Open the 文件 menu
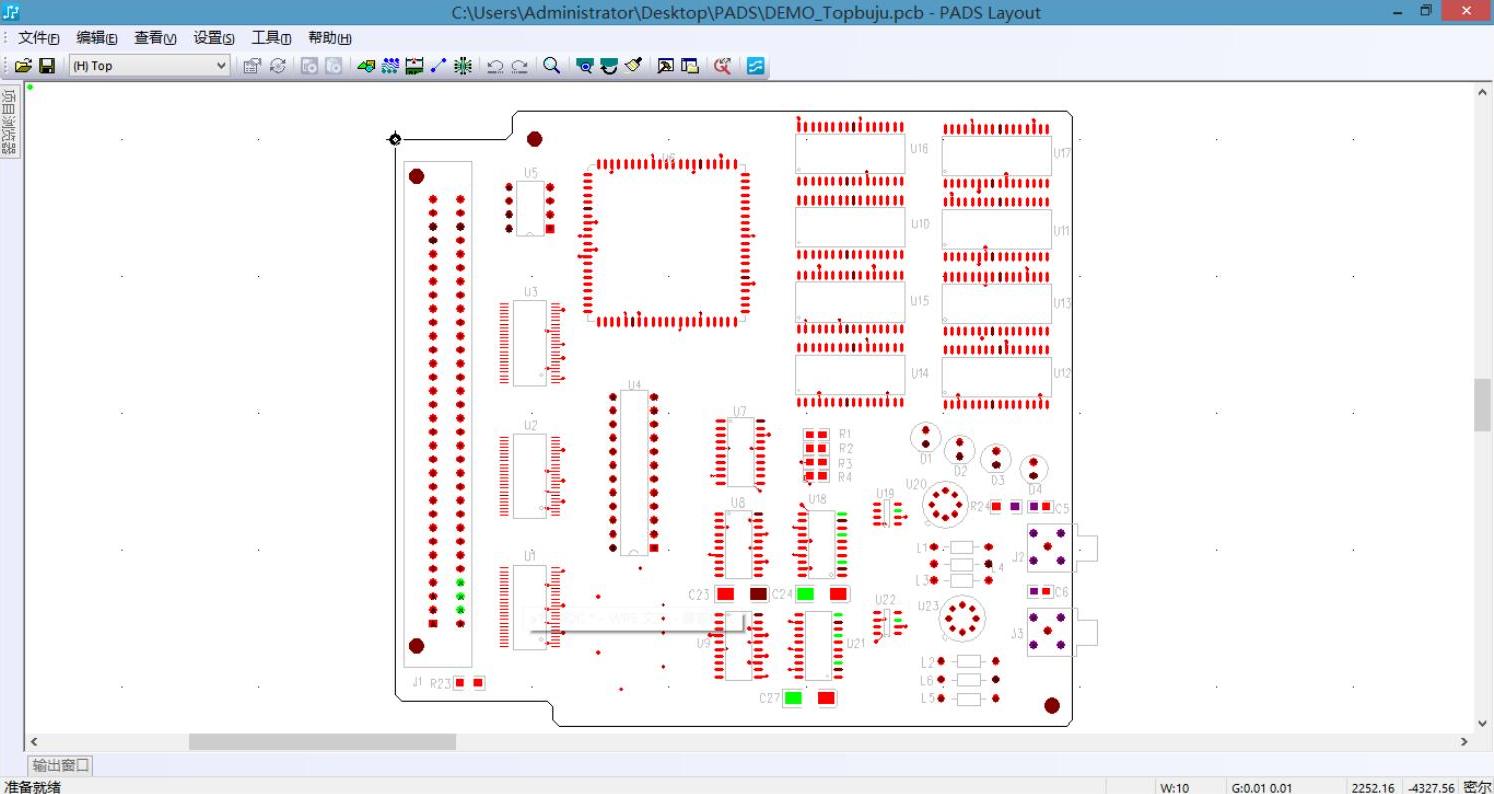 (38, 38)
